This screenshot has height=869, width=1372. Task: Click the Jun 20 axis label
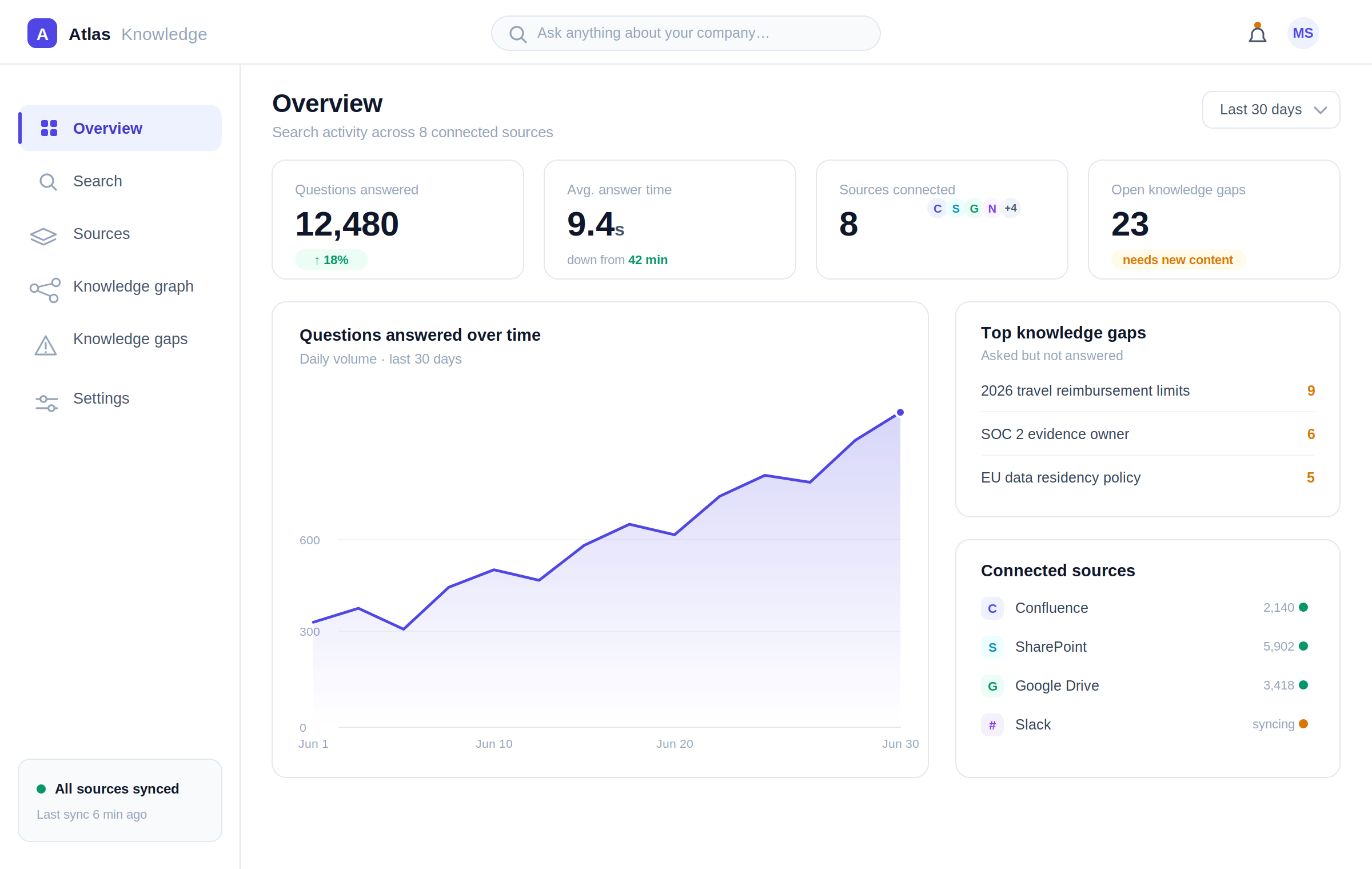(x=675, y=744)
